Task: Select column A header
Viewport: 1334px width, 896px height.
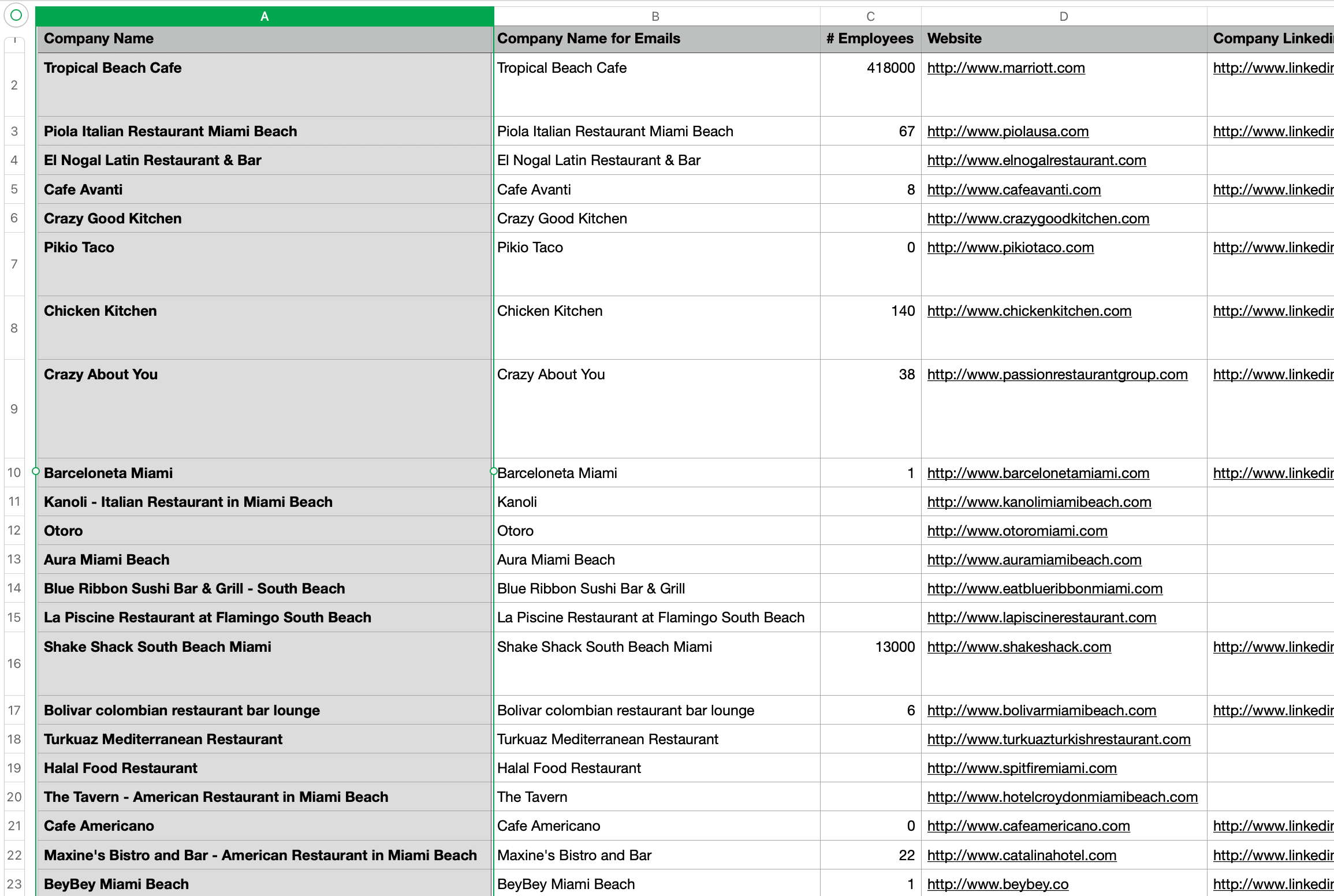Action: coord(264,17)
